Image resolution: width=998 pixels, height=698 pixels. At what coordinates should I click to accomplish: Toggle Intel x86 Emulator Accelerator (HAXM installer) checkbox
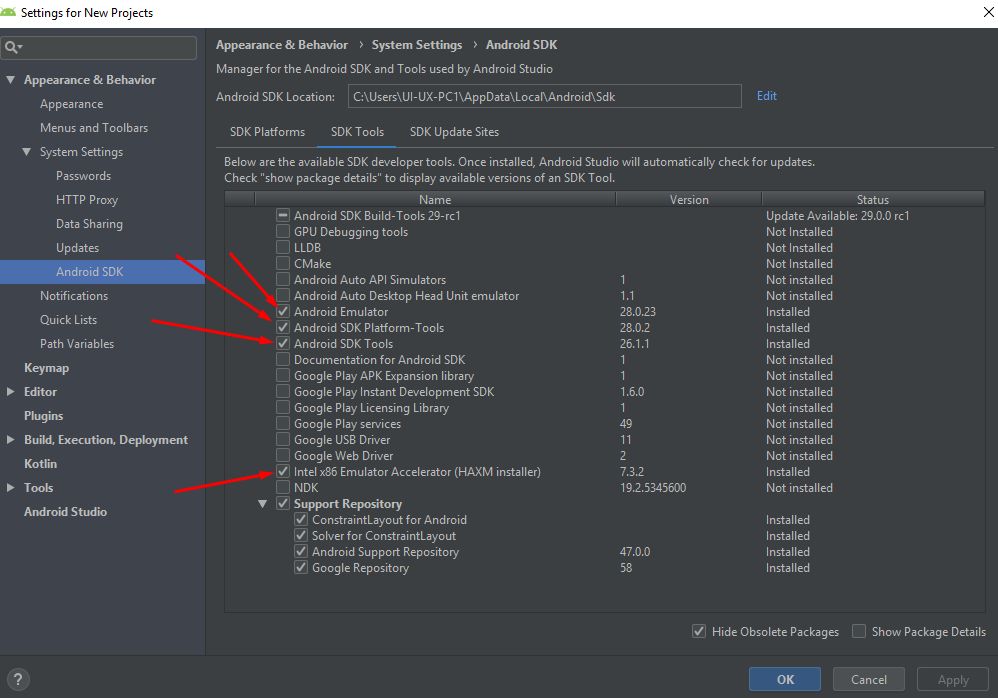tap(283, 471)
